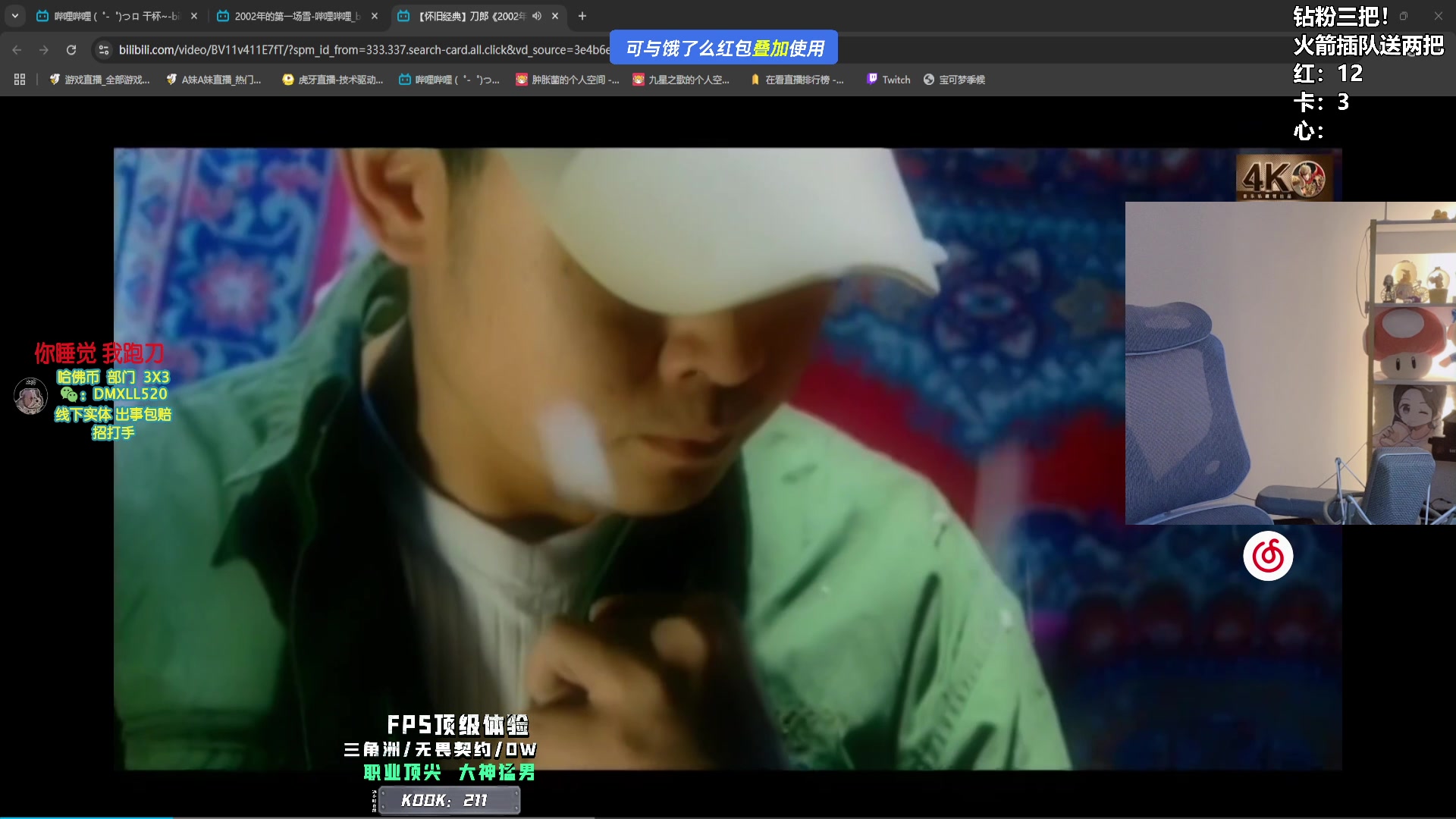Viewport: 1456px width, 819px height.
Task: Close the browser window
Action: (1439, 16)
